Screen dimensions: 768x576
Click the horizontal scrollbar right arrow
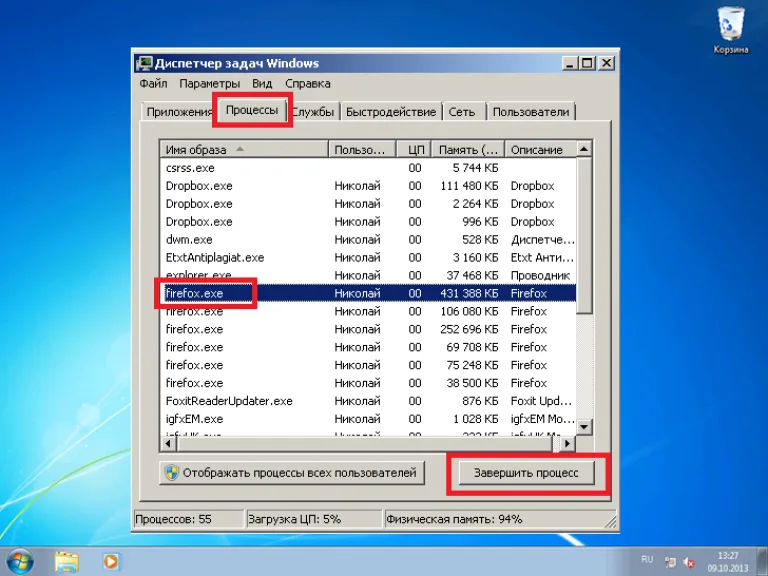coord(567,444)
